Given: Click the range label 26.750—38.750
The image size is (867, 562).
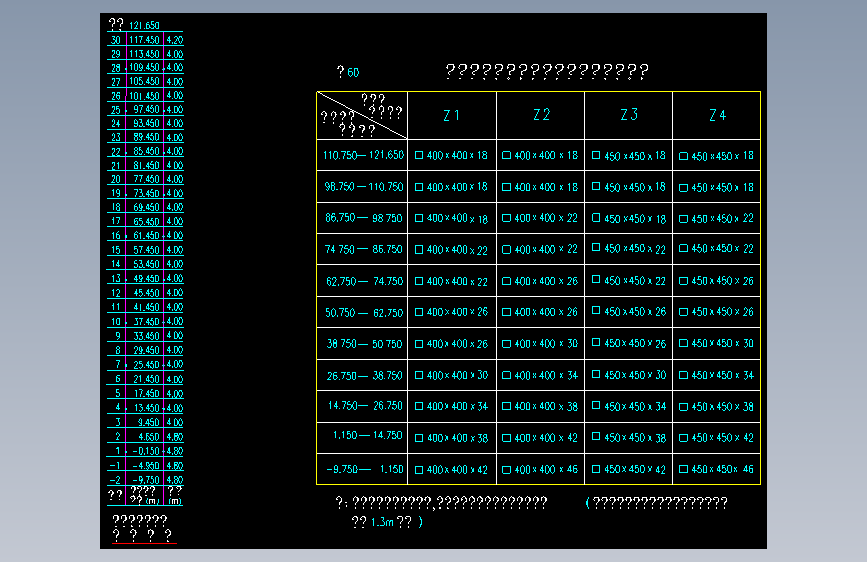Looking at the screenshot, I should (x=364, y=376).
